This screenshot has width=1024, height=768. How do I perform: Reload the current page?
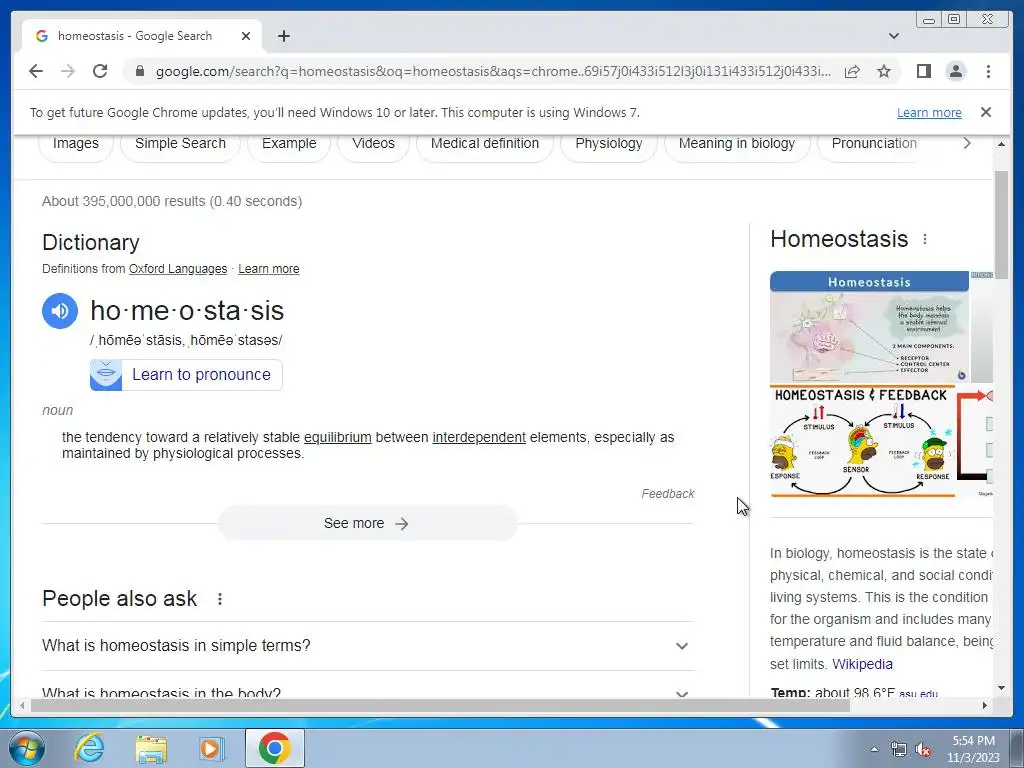pyautogui.click(x=100, y=71)
